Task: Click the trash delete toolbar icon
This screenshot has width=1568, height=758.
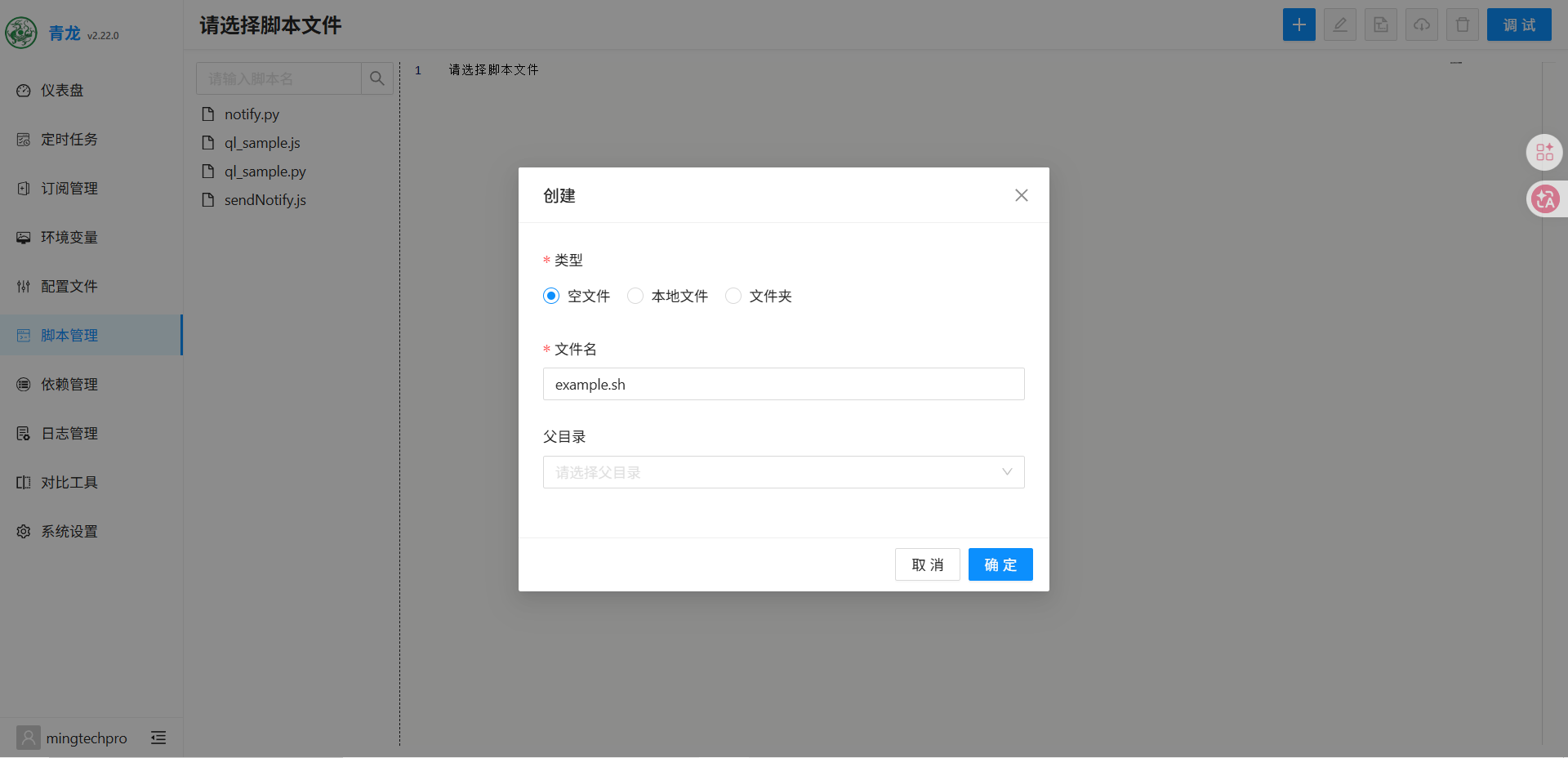Action: pos(1463,25)
